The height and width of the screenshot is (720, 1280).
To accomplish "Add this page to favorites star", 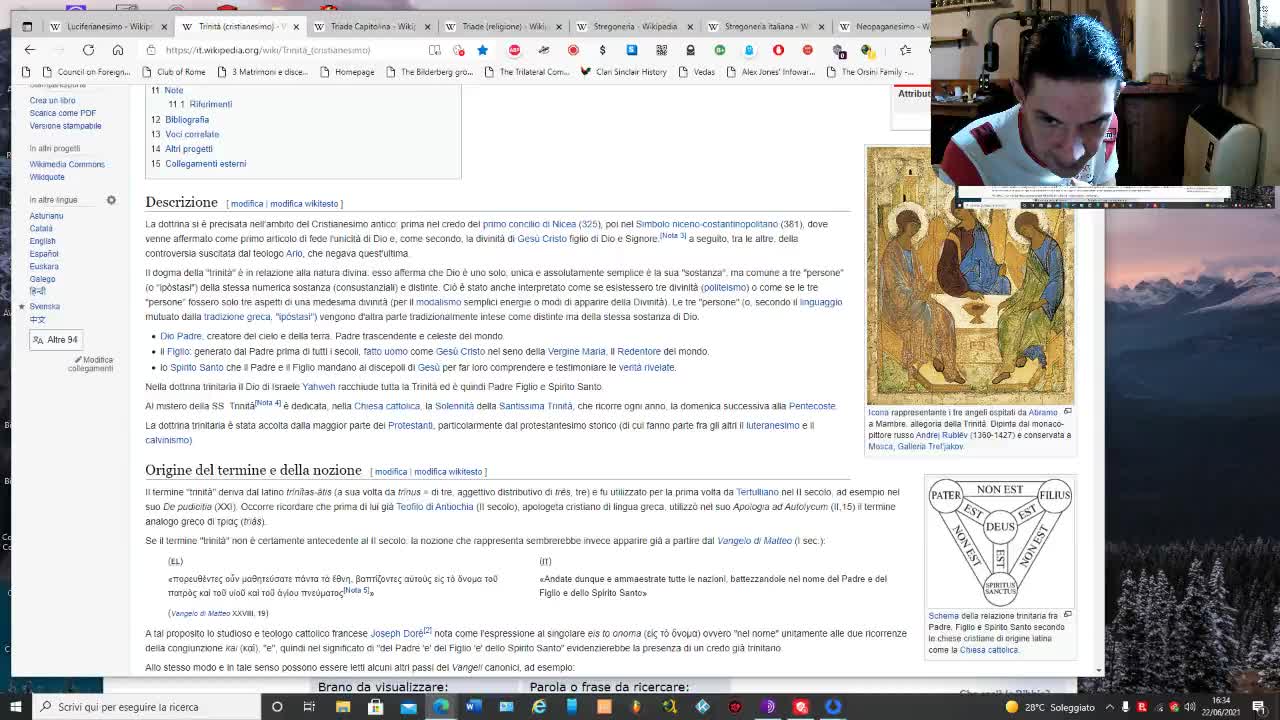I will pos(482,50).
